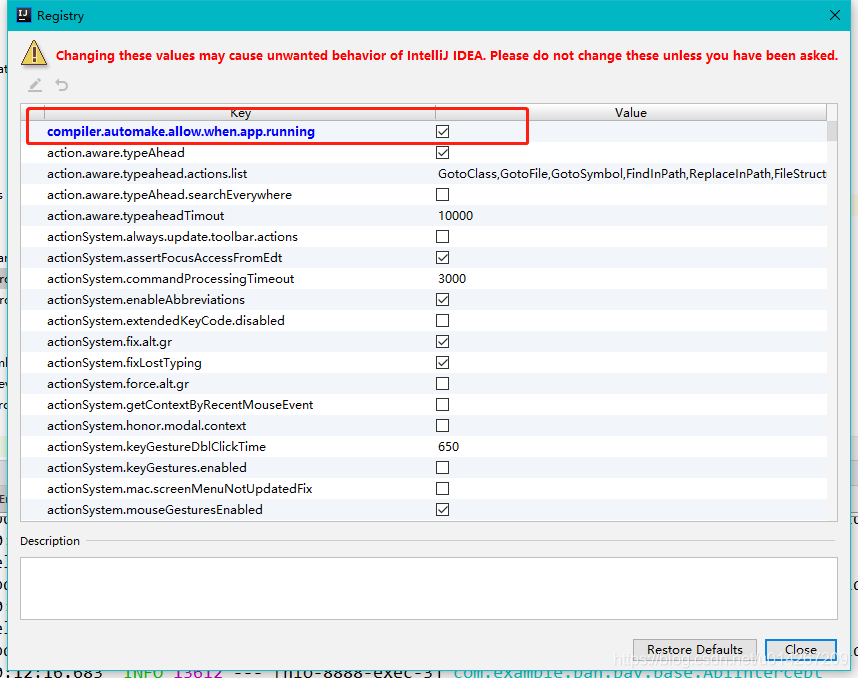Enable actionSystem.force.alt.gr checkbox
Image resolution: width=858 pixels, height=678 pixels.
click(442, 384)
